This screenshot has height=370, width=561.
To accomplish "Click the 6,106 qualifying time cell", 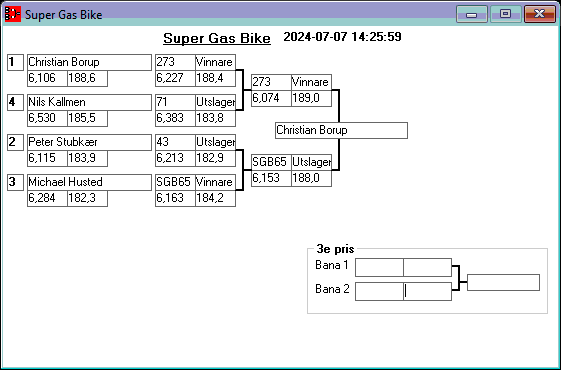I will pos(48,78).
